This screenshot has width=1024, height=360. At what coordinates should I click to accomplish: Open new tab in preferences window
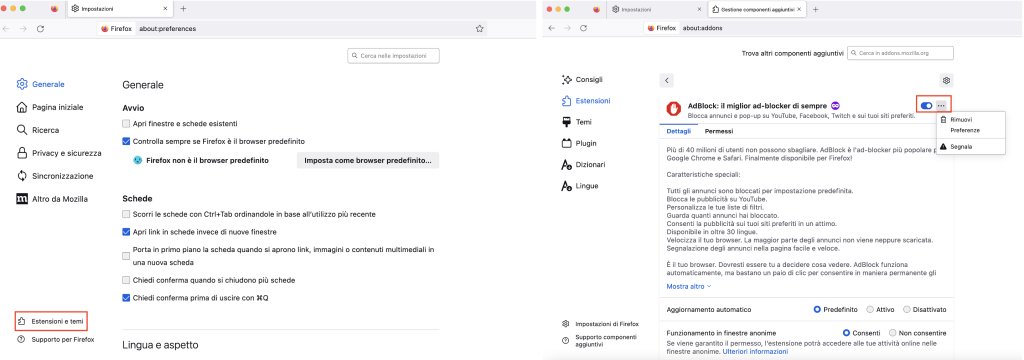coord(183,9)
